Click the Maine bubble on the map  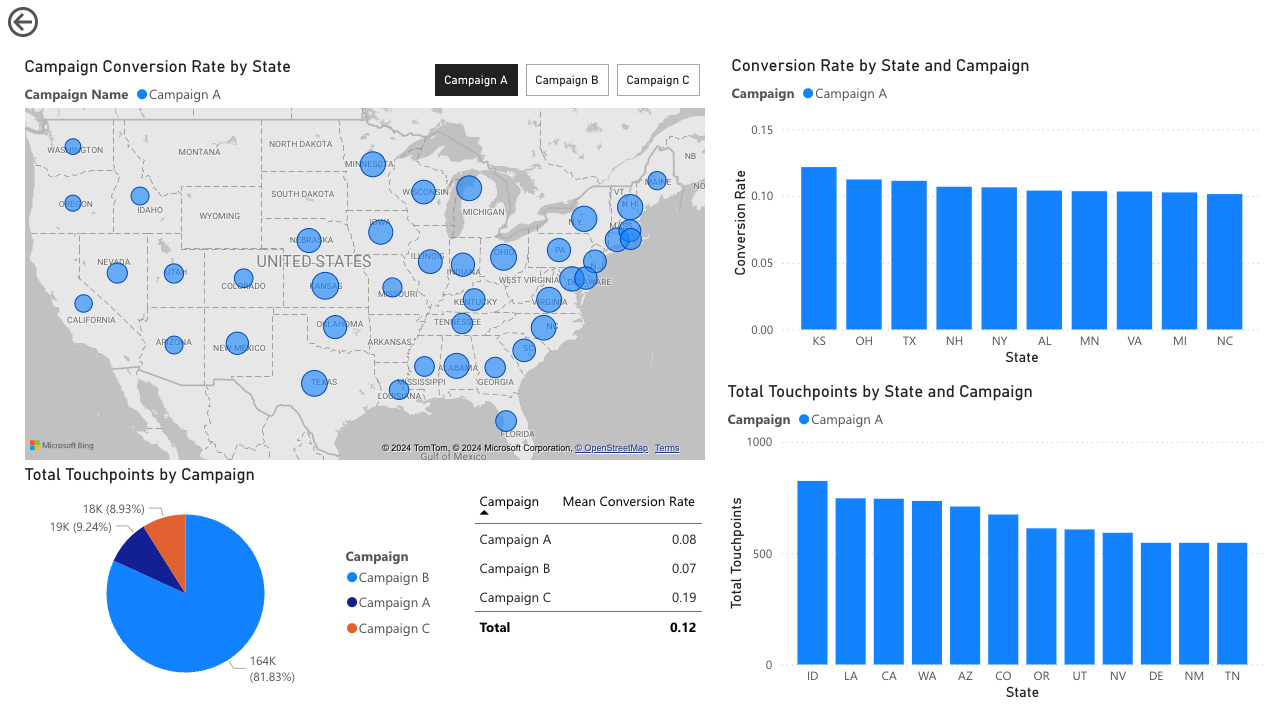click(x=657, y=181)
